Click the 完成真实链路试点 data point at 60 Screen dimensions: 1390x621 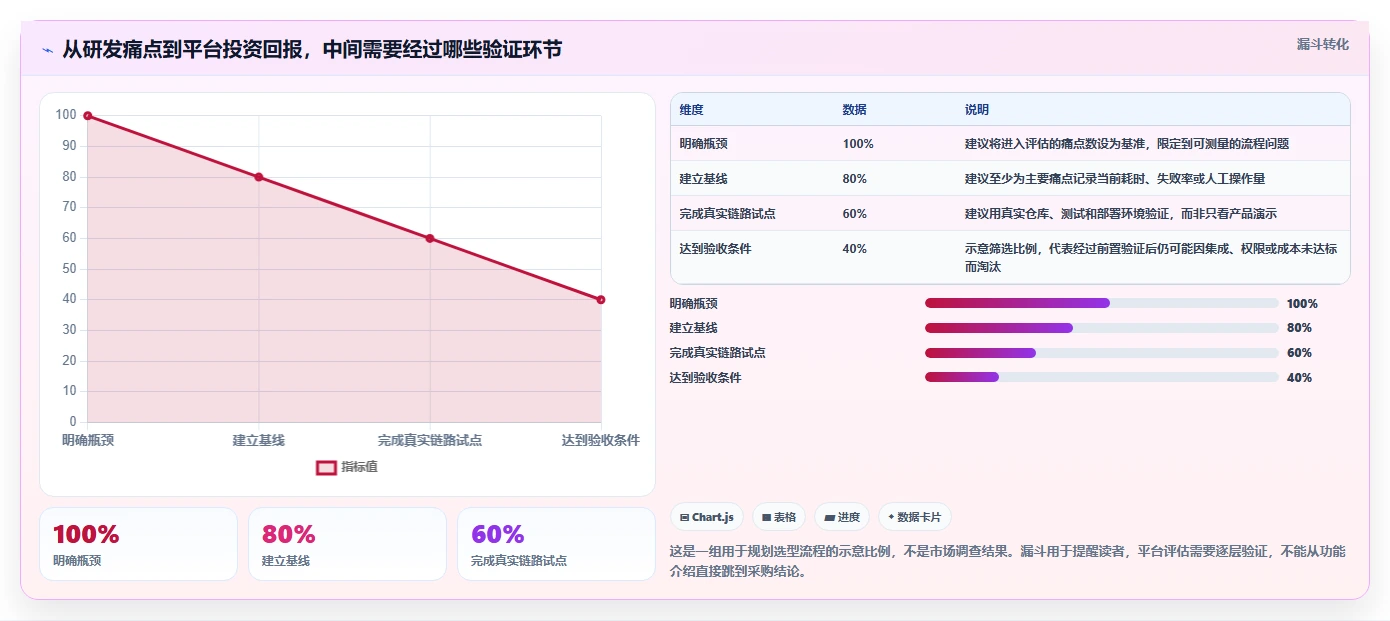point(430,238)
